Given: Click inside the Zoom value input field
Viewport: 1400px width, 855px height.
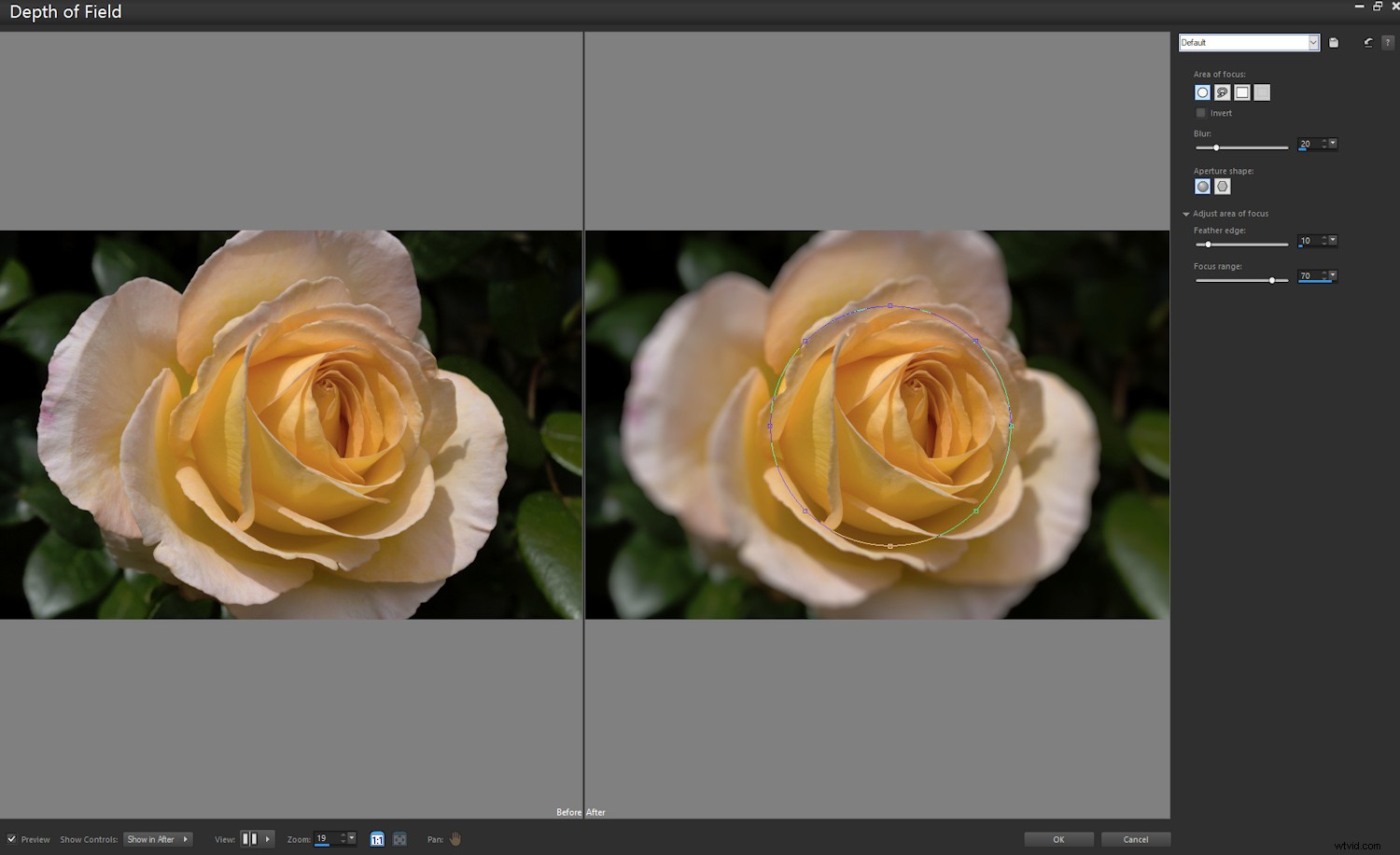Looking at the screenshot, I should (329, 838).
